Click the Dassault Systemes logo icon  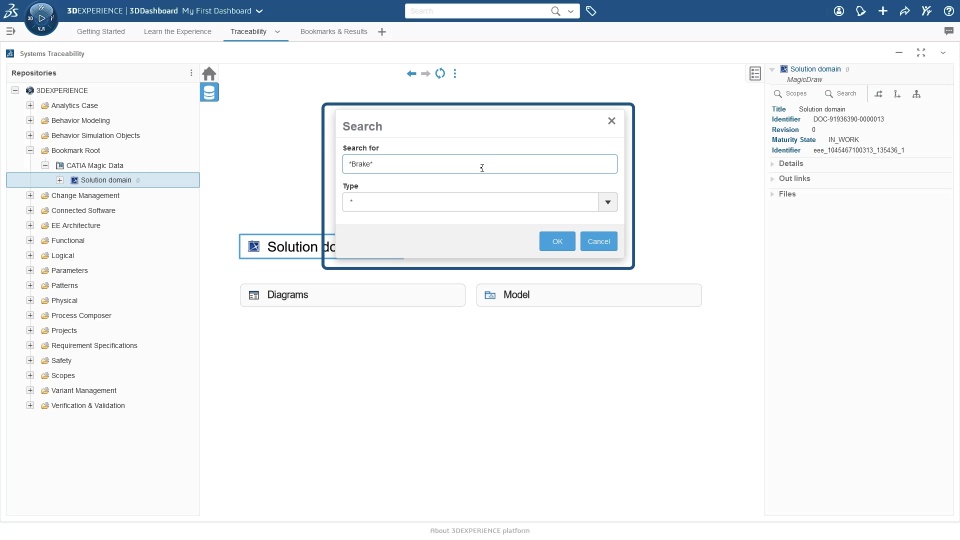(x=10, y=10)
